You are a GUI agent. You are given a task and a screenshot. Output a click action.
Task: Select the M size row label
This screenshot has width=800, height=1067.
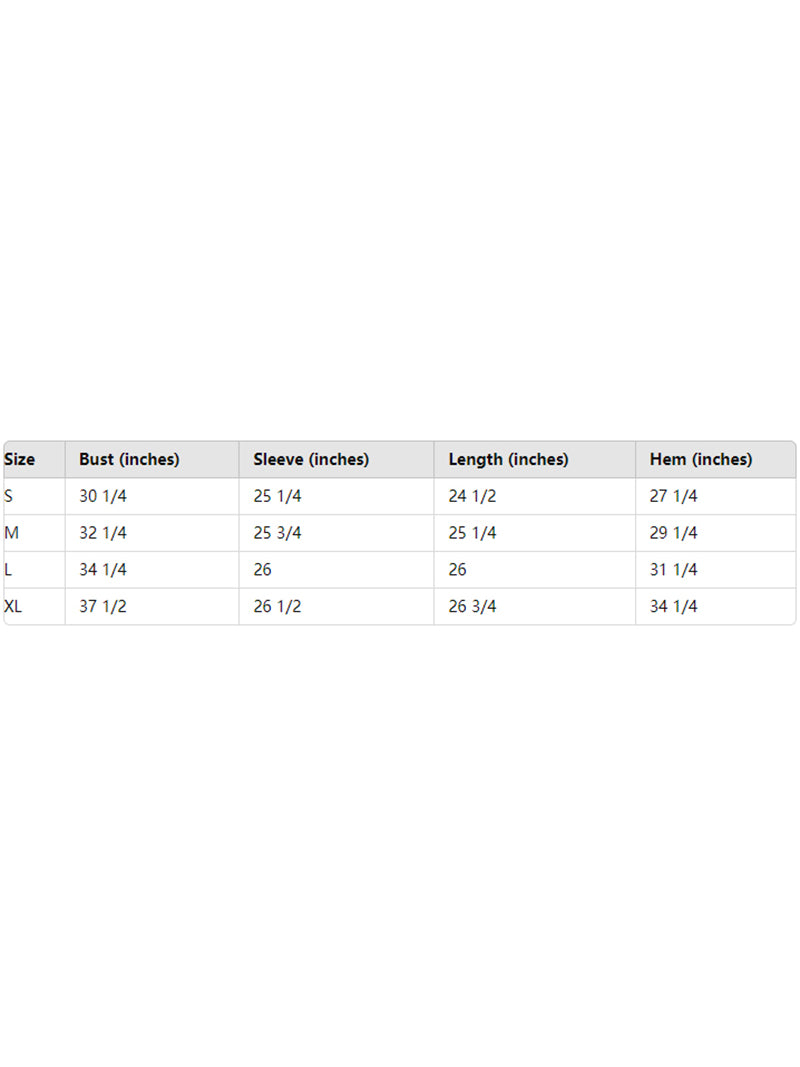pyautogui.click(x=12, y=533)
